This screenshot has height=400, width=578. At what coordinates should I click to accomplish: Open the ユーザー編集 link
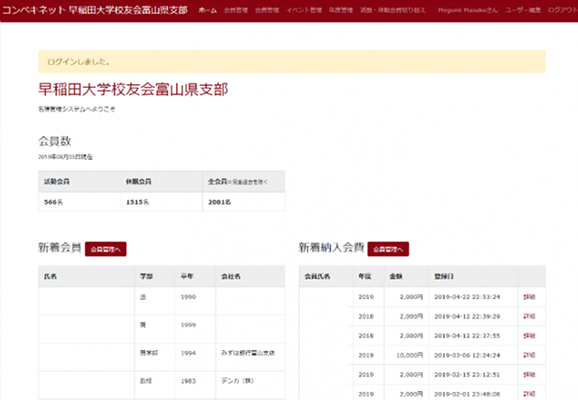coord(523,10)
